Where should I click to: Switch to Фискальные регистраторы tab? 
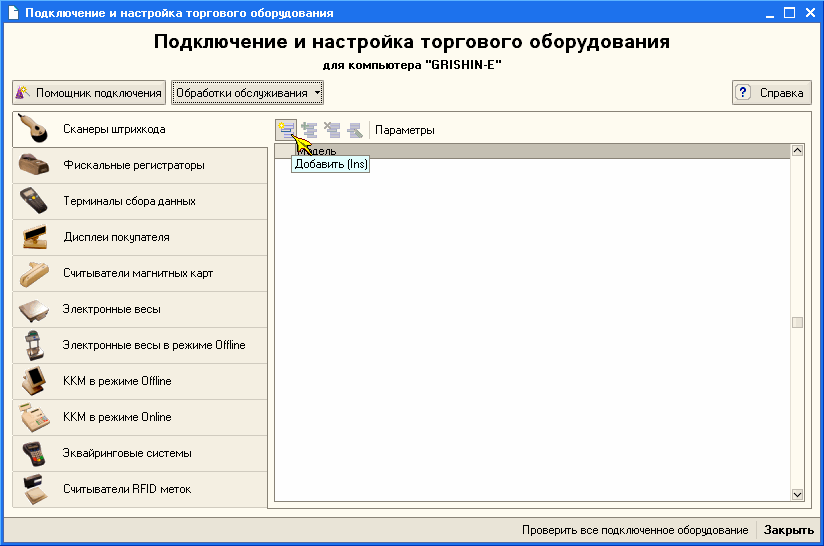(140, 166)
